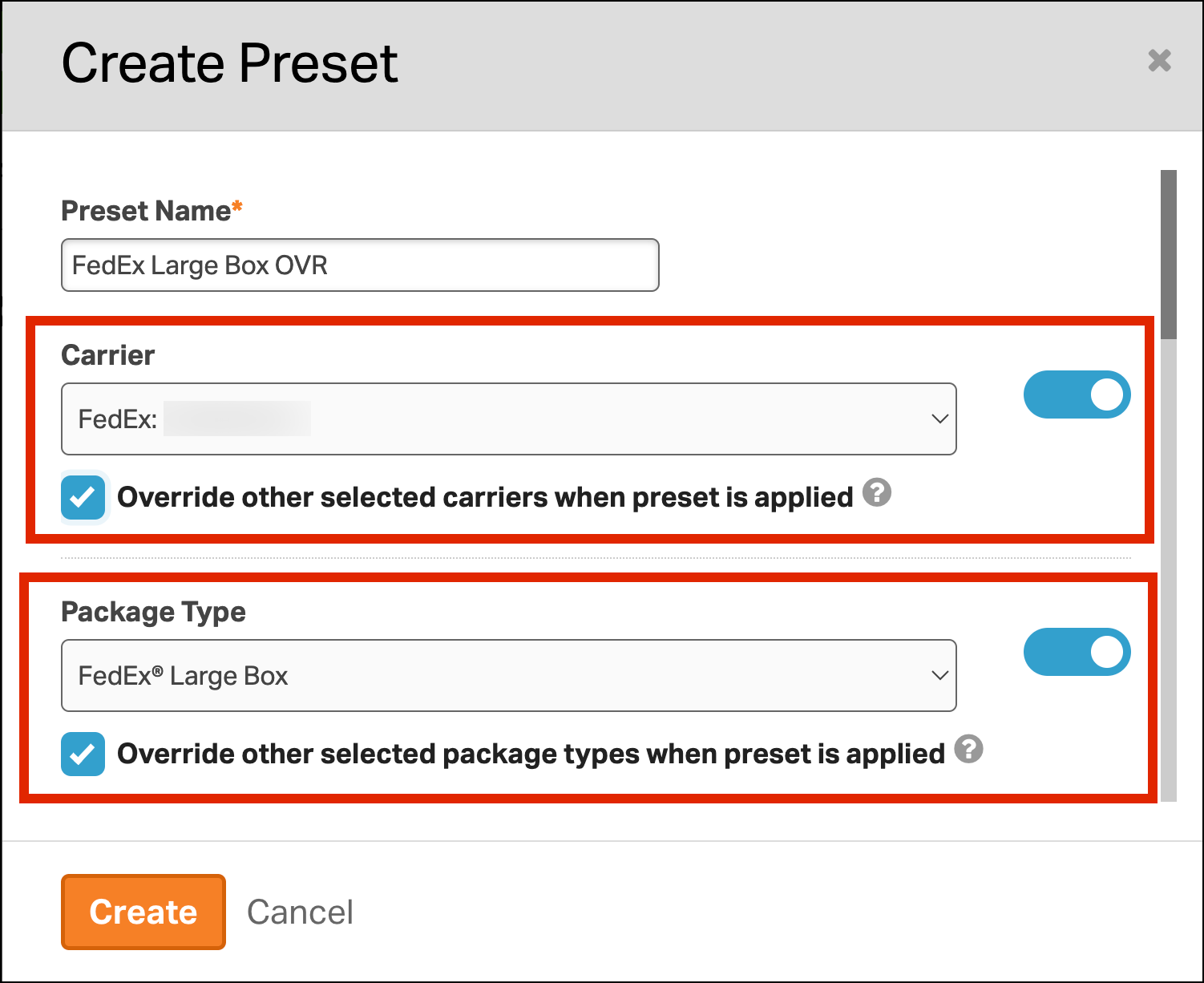Disable the Carrier toggle switch
Image resolution: width=1204 pixels, height=983 pixels.
[x=1077, y=394]
